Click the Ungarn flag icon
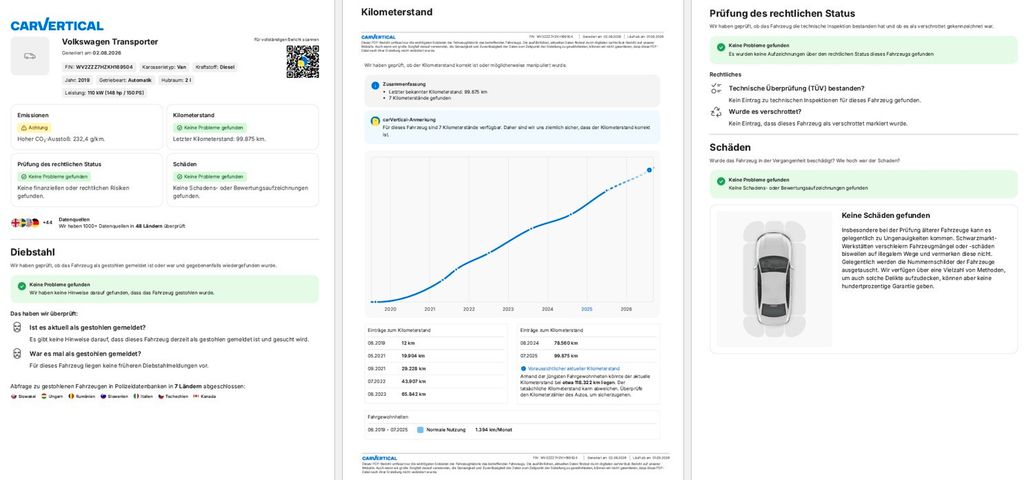 pos(43,396)
